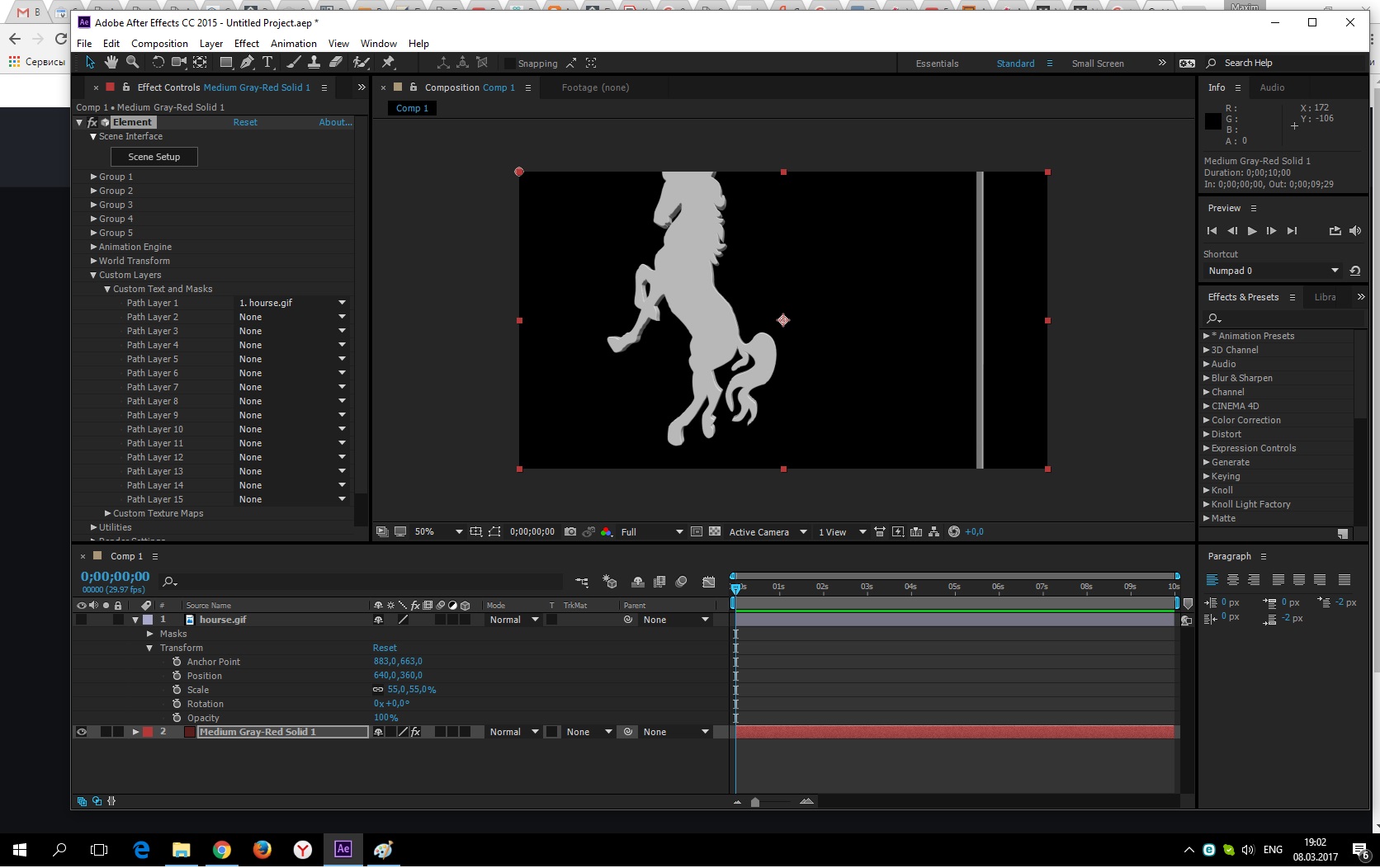Switch to the Footage (none) tab
This screenshot has height=868, width=1380.
595,87
